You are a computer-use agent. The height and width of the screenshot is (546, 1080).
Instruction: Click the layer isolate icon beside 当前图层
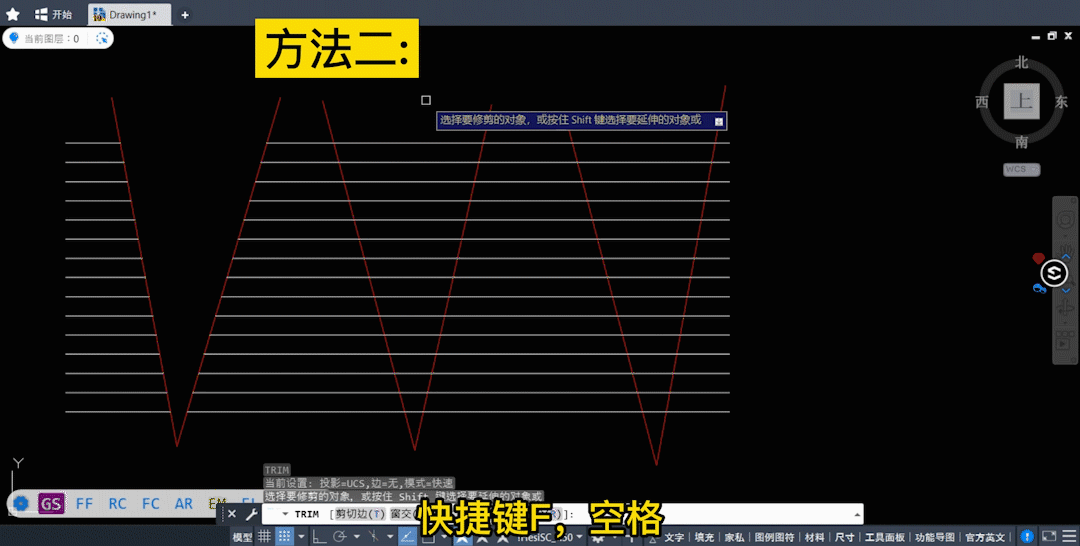point(102,39)
